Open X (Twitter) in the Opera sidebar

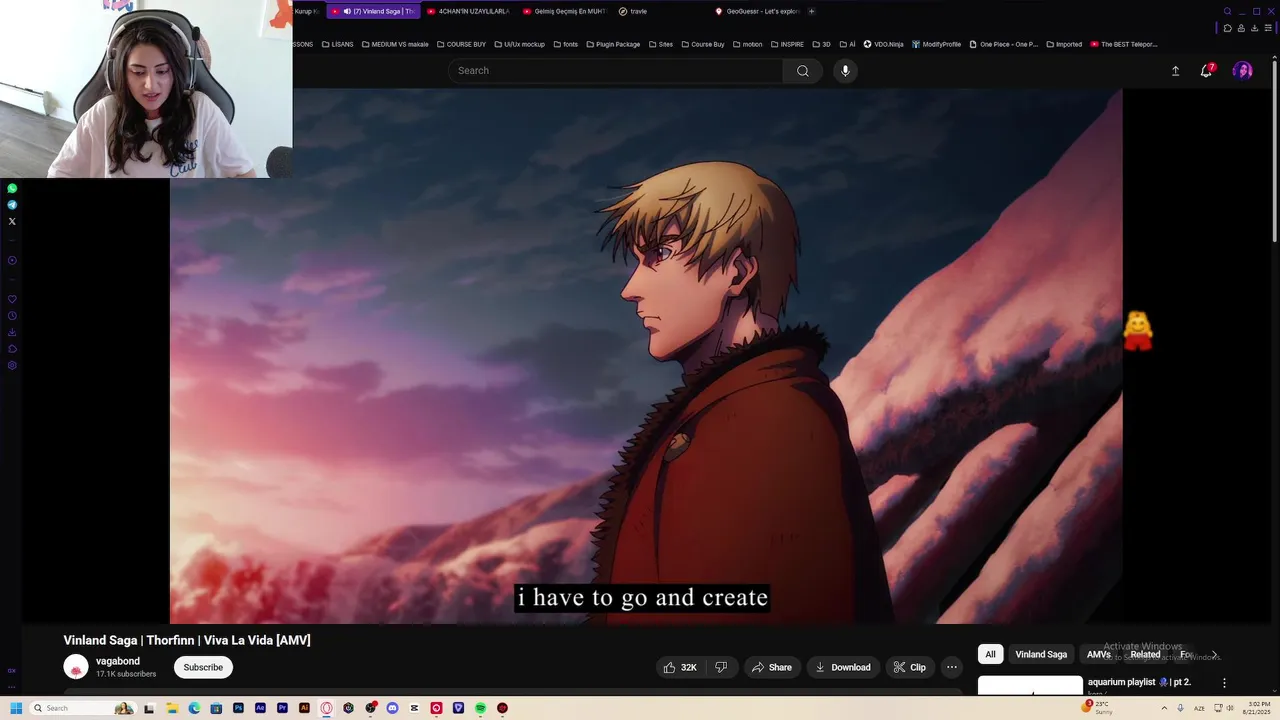point(12,221)
